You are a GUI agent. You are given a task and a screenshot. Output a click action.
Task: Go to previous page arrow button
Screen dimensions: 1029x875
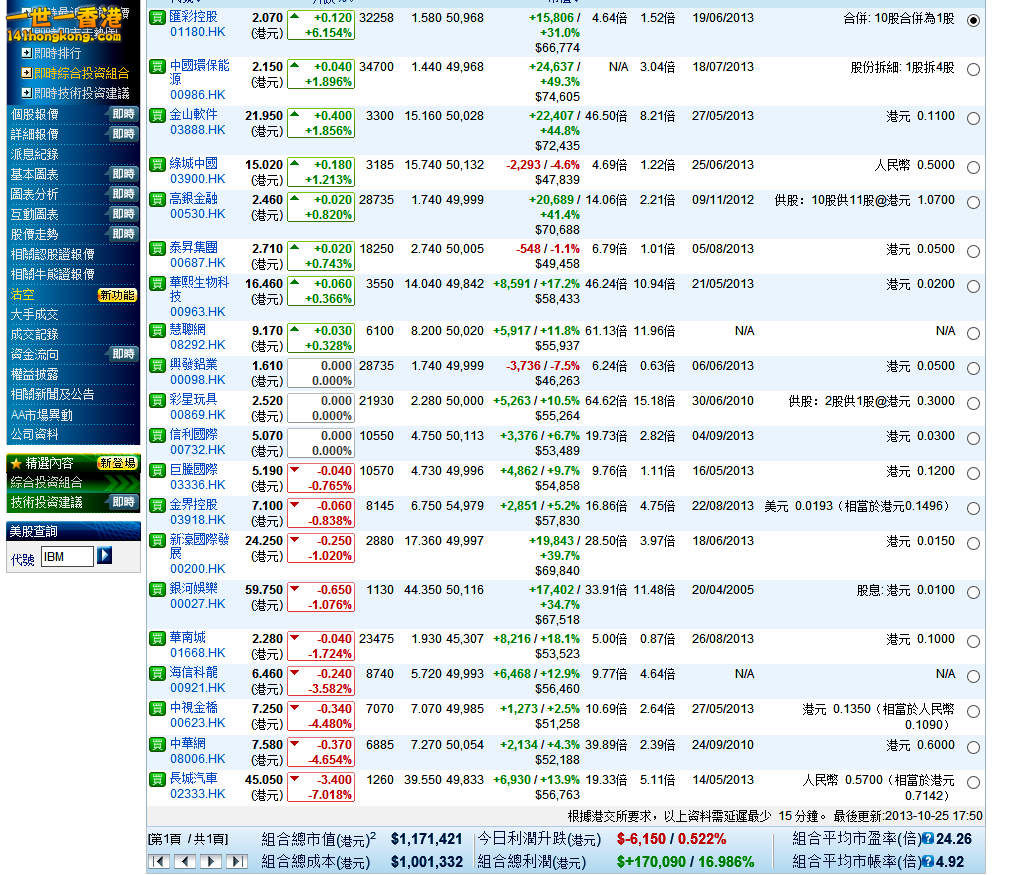pos(185,861)
